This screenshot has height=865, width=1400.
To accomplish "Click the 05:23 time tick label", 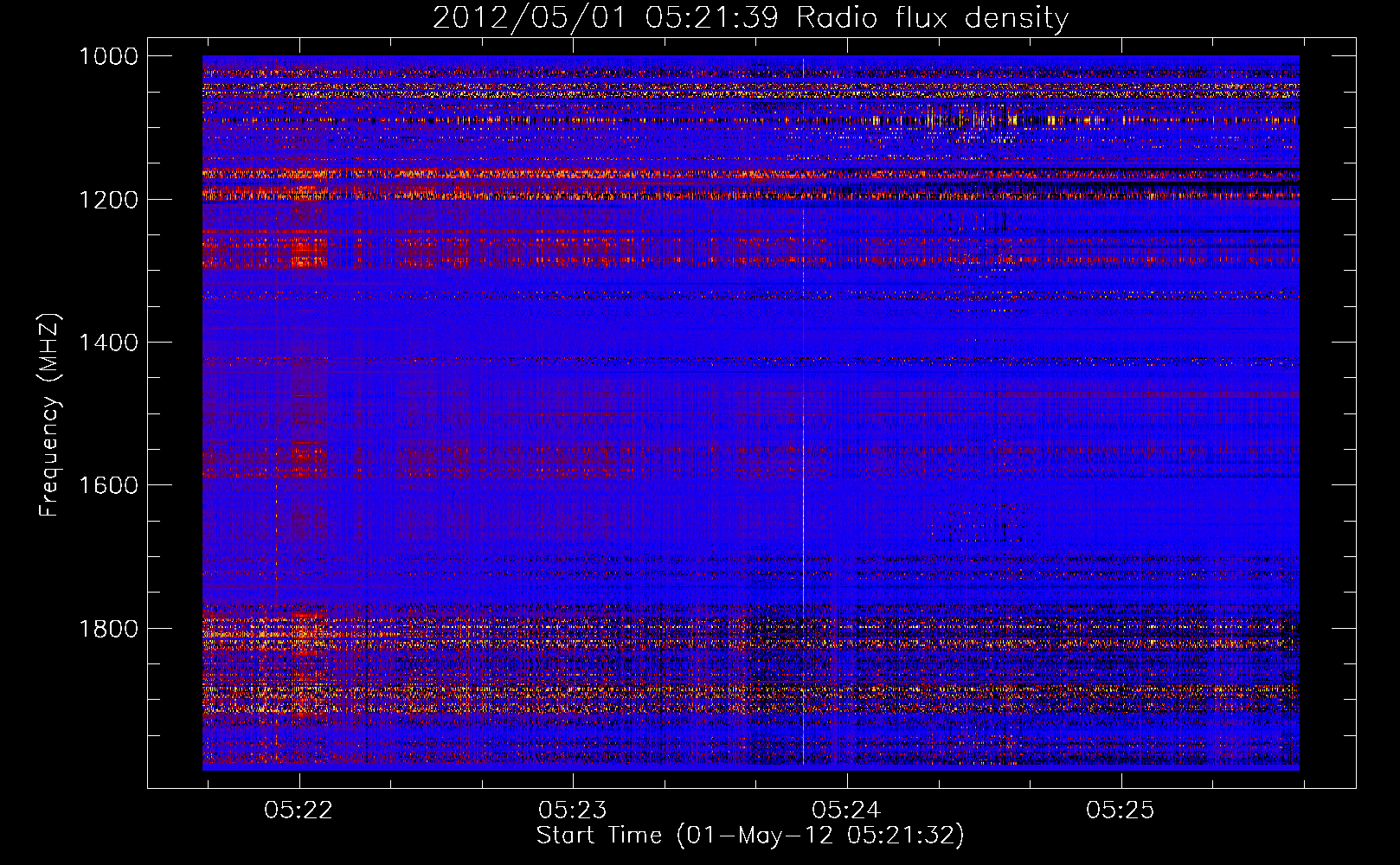I will point(573,810).
